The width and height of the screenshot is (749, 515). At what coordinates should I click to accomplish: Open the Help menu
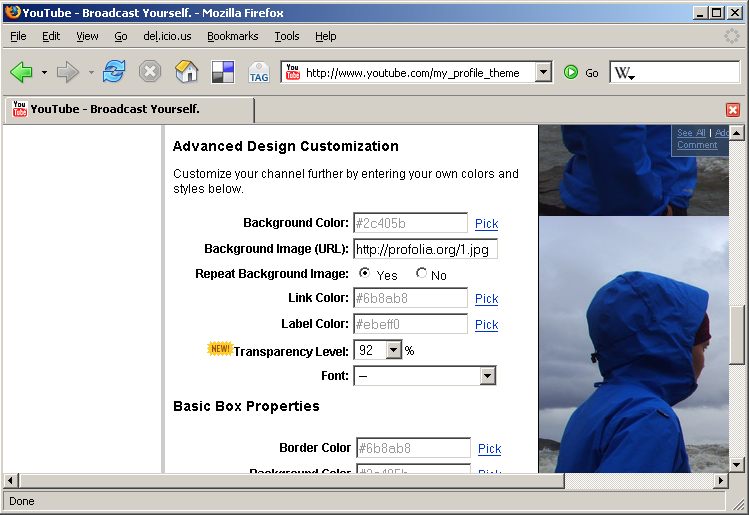click(326, 36)
